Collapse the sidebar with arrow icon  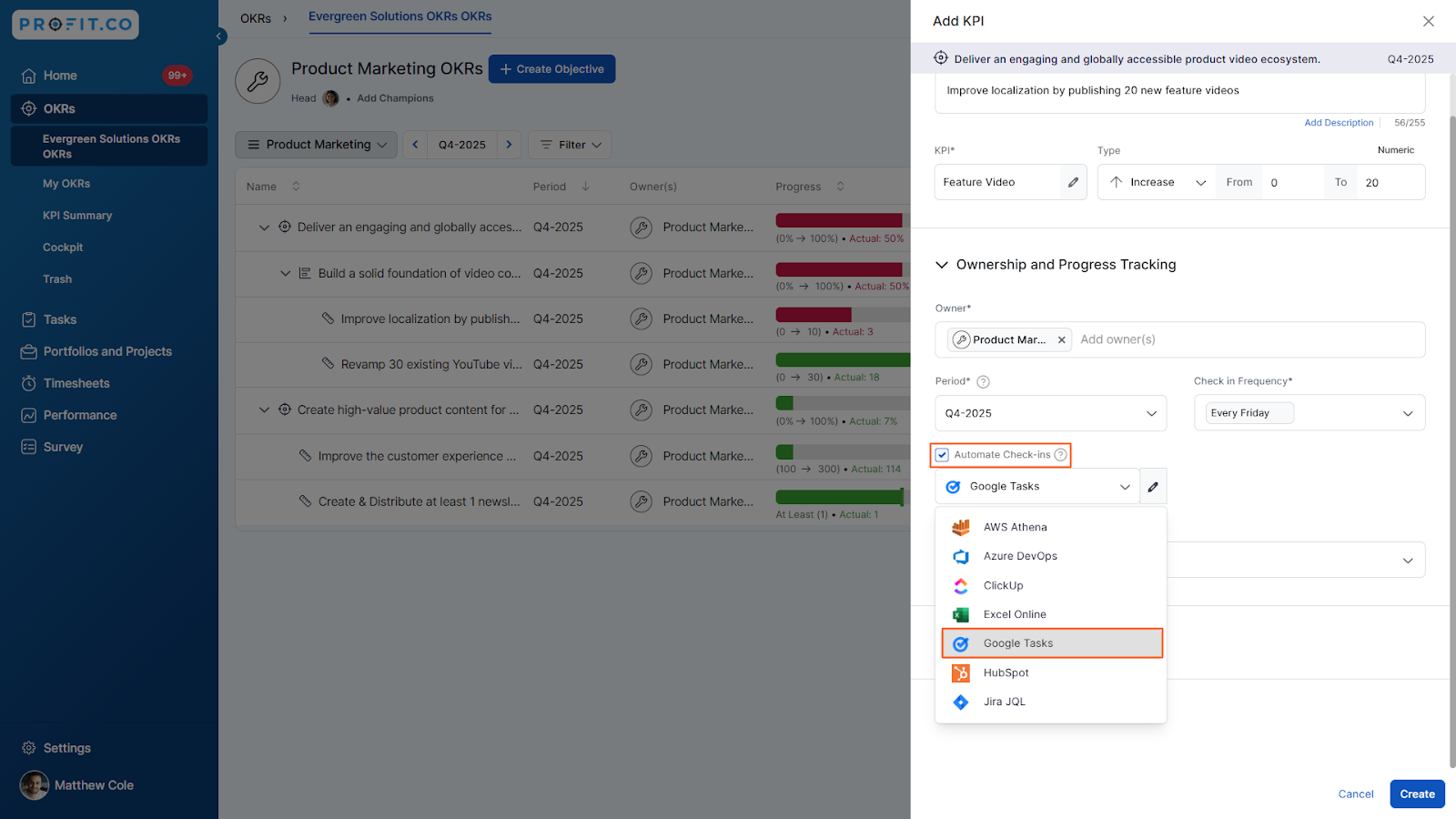[219, 36]
